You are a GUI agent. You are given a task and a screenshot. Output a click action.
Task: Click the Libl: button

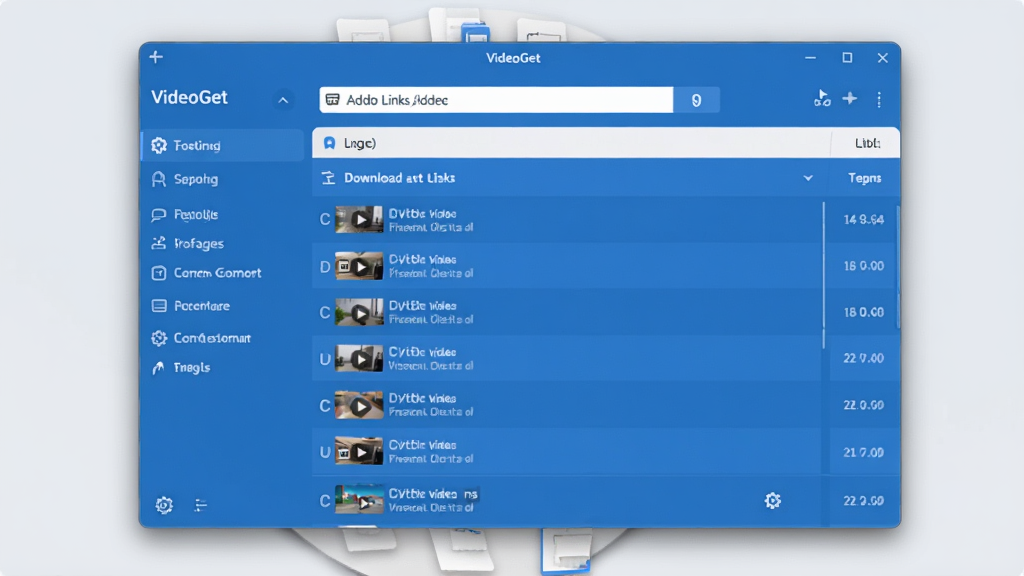(x=866, y=143)
